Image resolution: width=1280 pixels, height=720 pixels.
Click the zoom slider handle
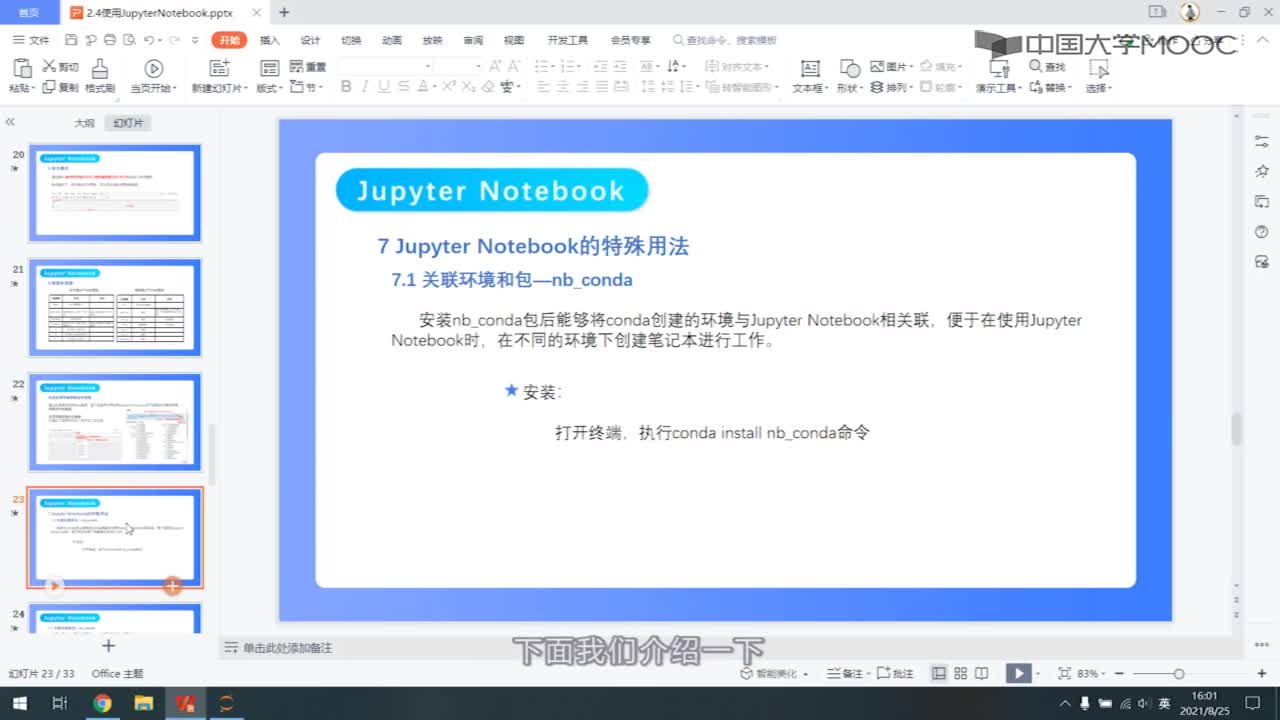[x=1179, y=673]
